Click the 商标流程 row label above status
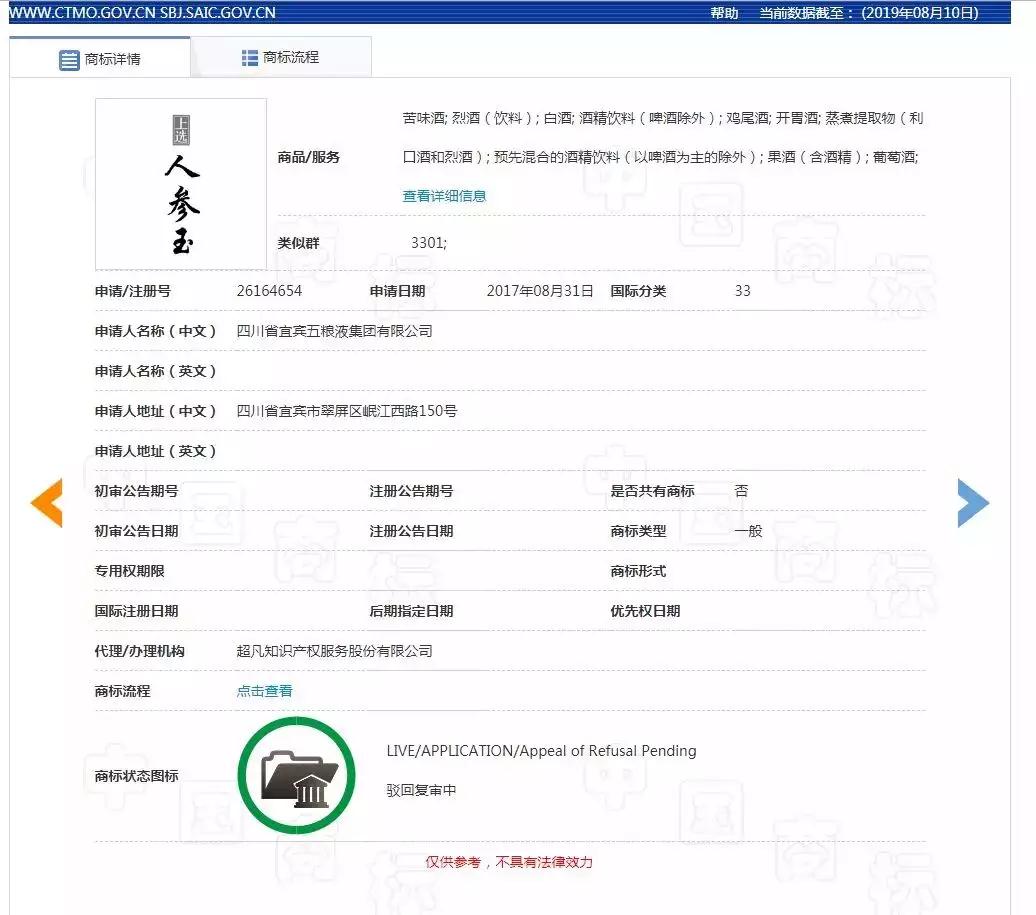This screenshot has height=915, width=1036. pos(122,691)
